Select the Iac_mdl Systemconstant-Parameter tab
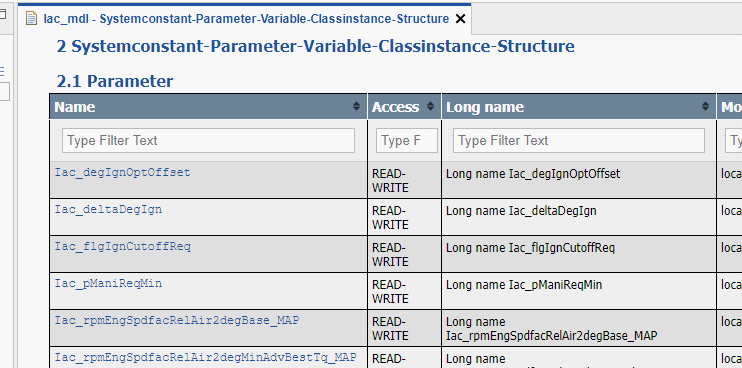The height and width of the screenshot is (368, 742). point(246,19)
